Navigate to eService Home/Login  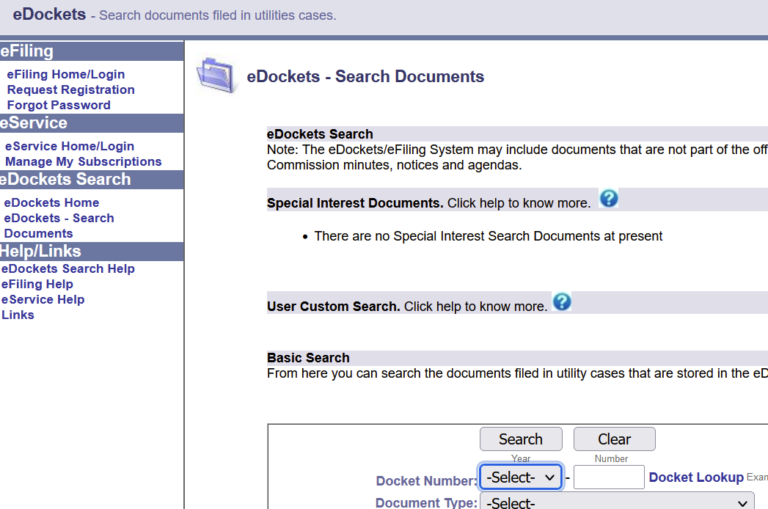coord(69,146)
